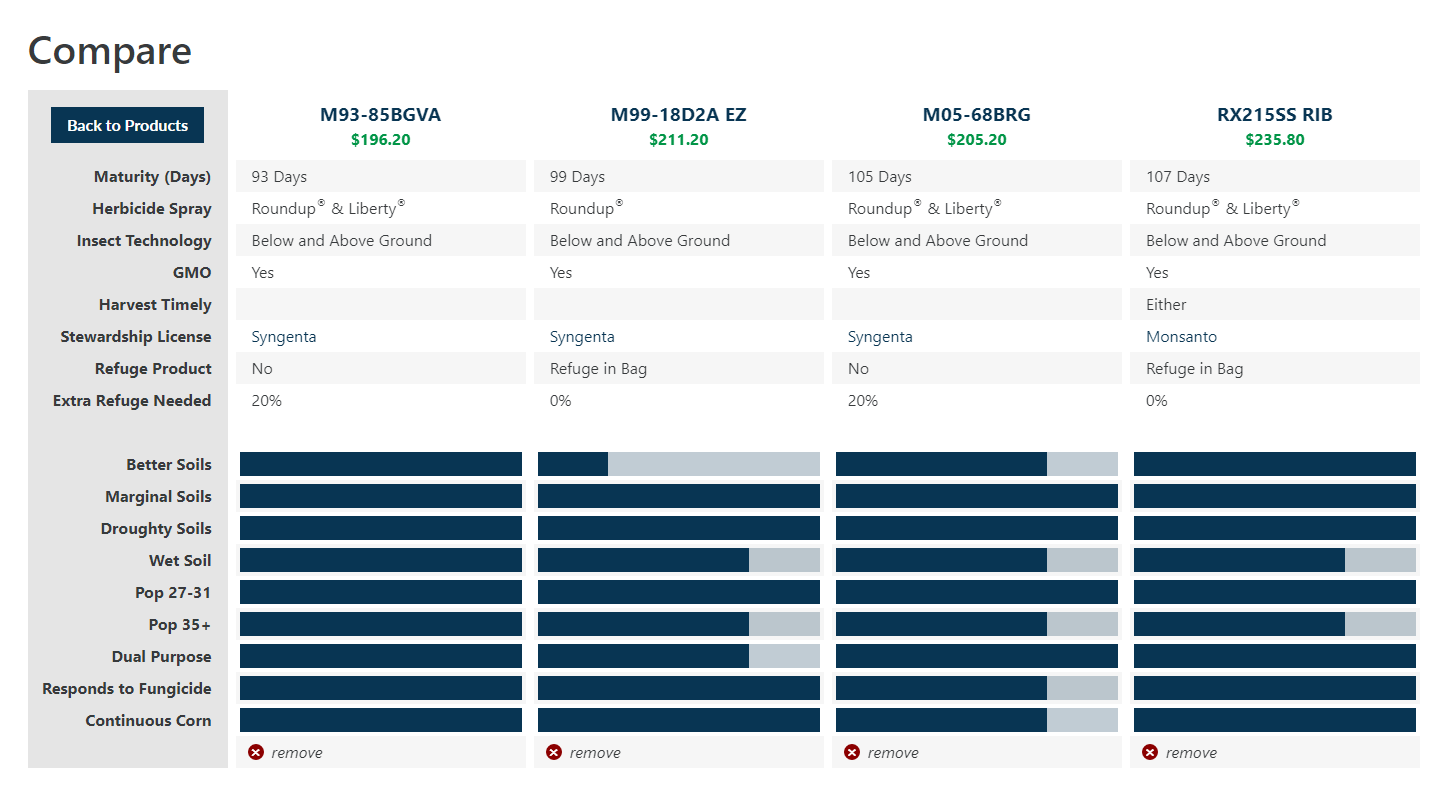Go back using Back to Products button

pos(127,125)
